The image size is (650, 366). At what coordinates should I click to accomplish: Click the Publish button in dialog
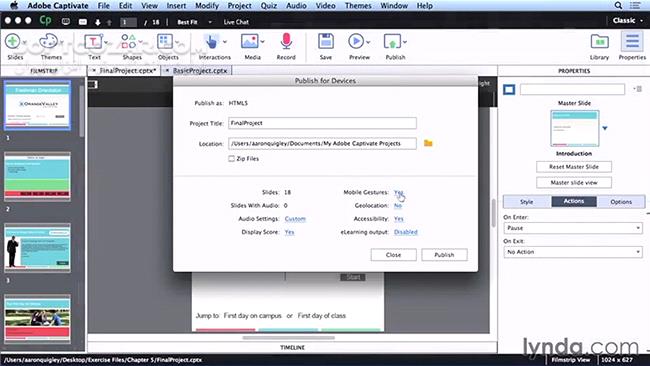coord(444,255)
